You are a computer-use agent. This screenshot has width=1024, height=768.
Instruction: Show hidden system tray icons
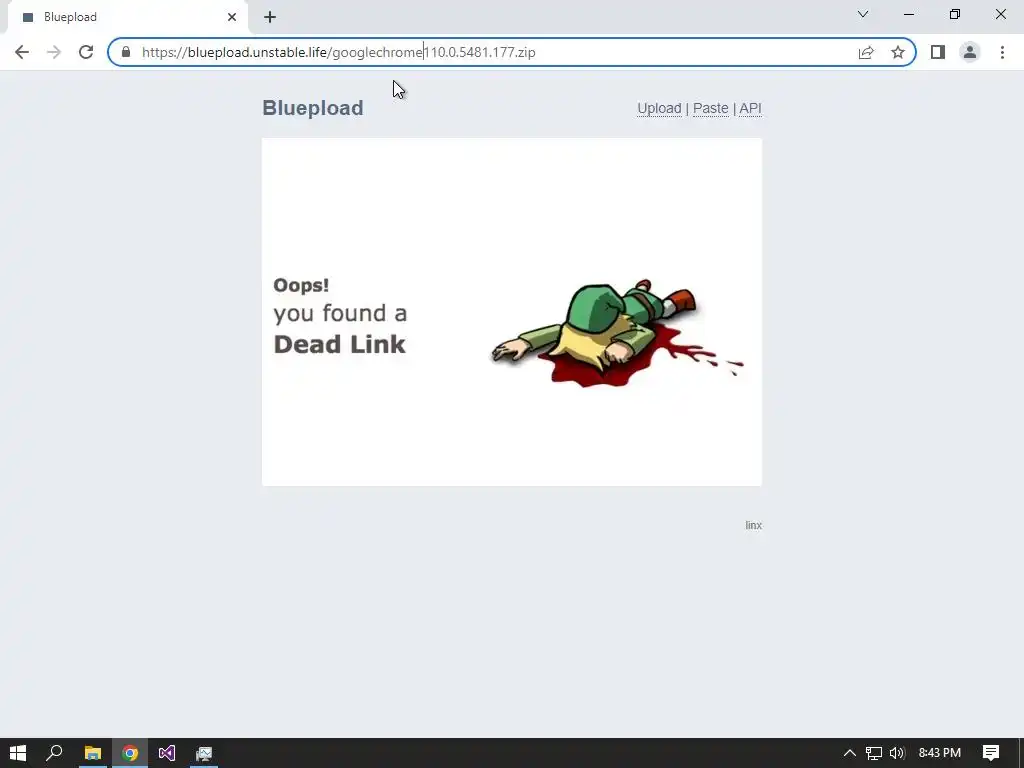click(x=850, y=753)
